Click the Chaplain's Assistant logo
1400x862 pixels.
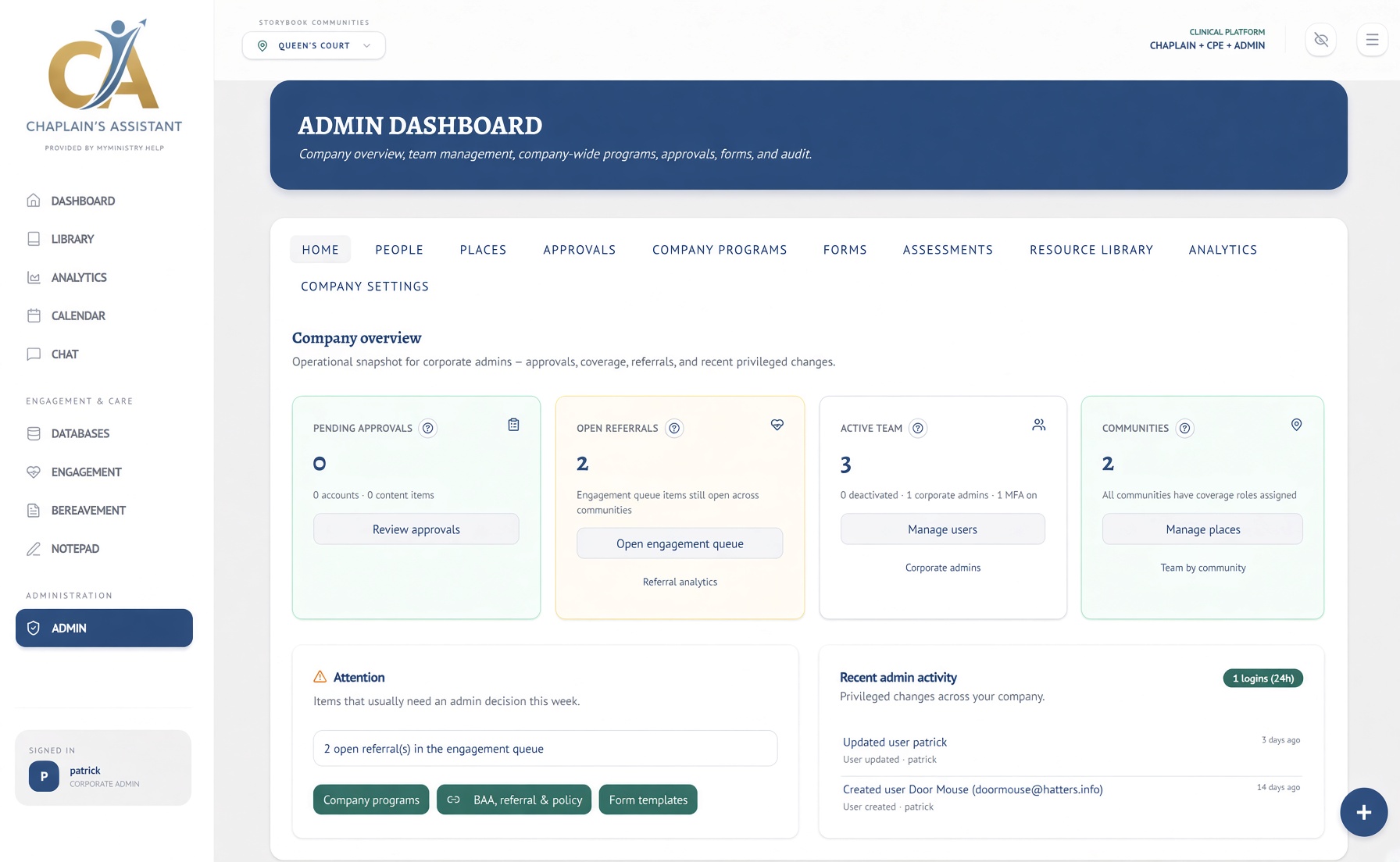point(104,84)
